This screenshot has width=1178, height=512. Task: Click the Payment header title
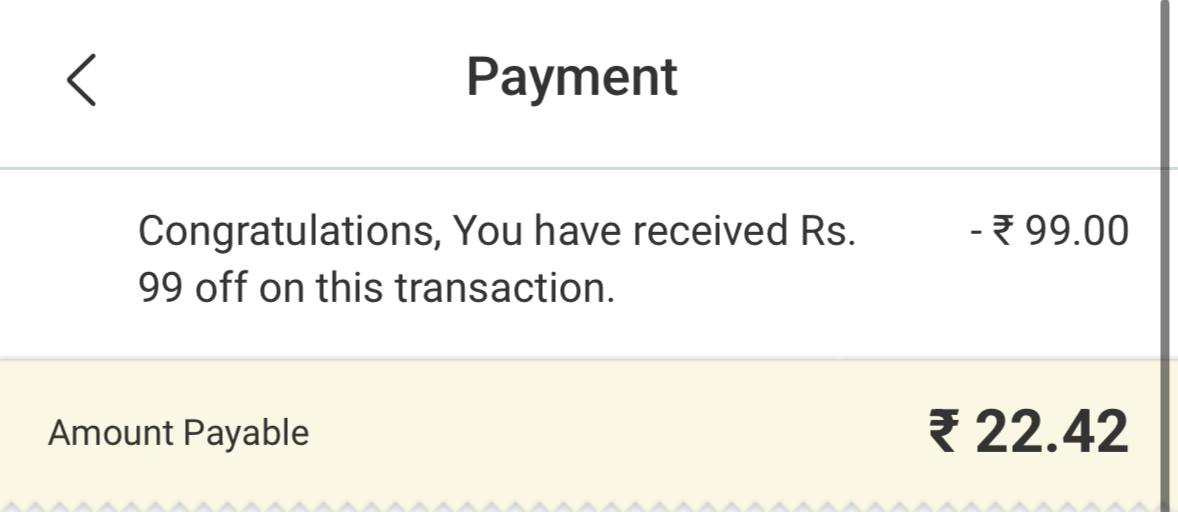[x=572, y=77]
